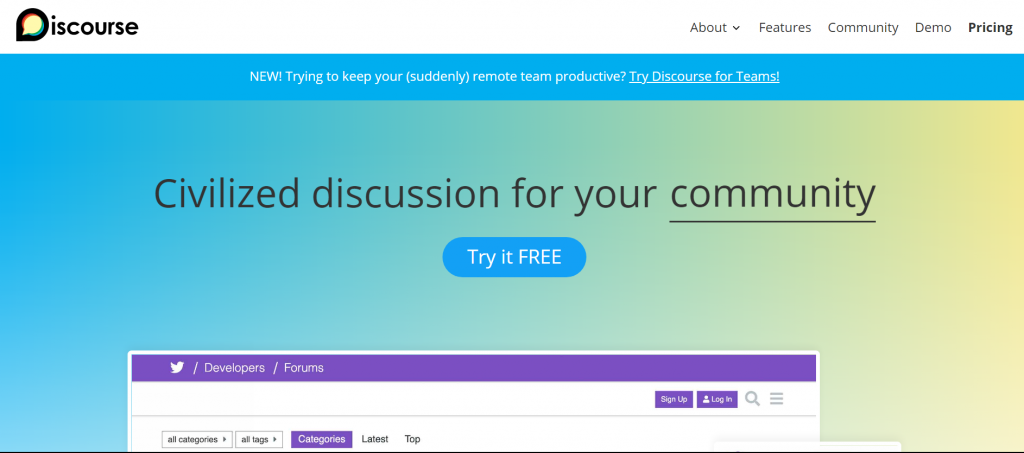Expand the About menu chevron
1024x453 pixels.
(x=737, y=28)
